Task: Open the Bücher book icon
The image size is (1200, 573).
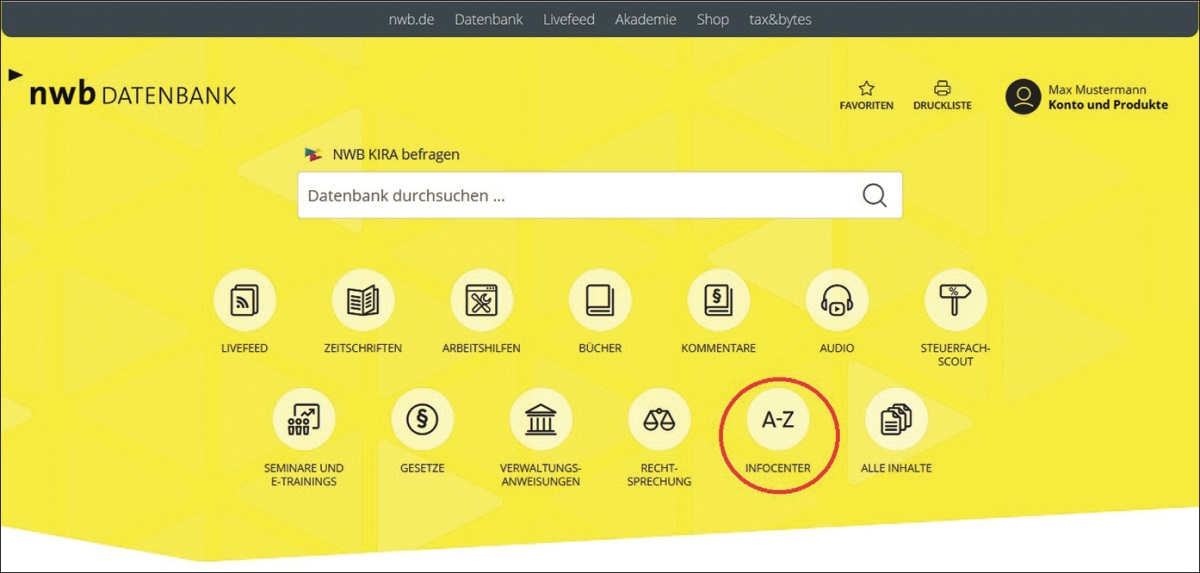Action: (600, 301)
